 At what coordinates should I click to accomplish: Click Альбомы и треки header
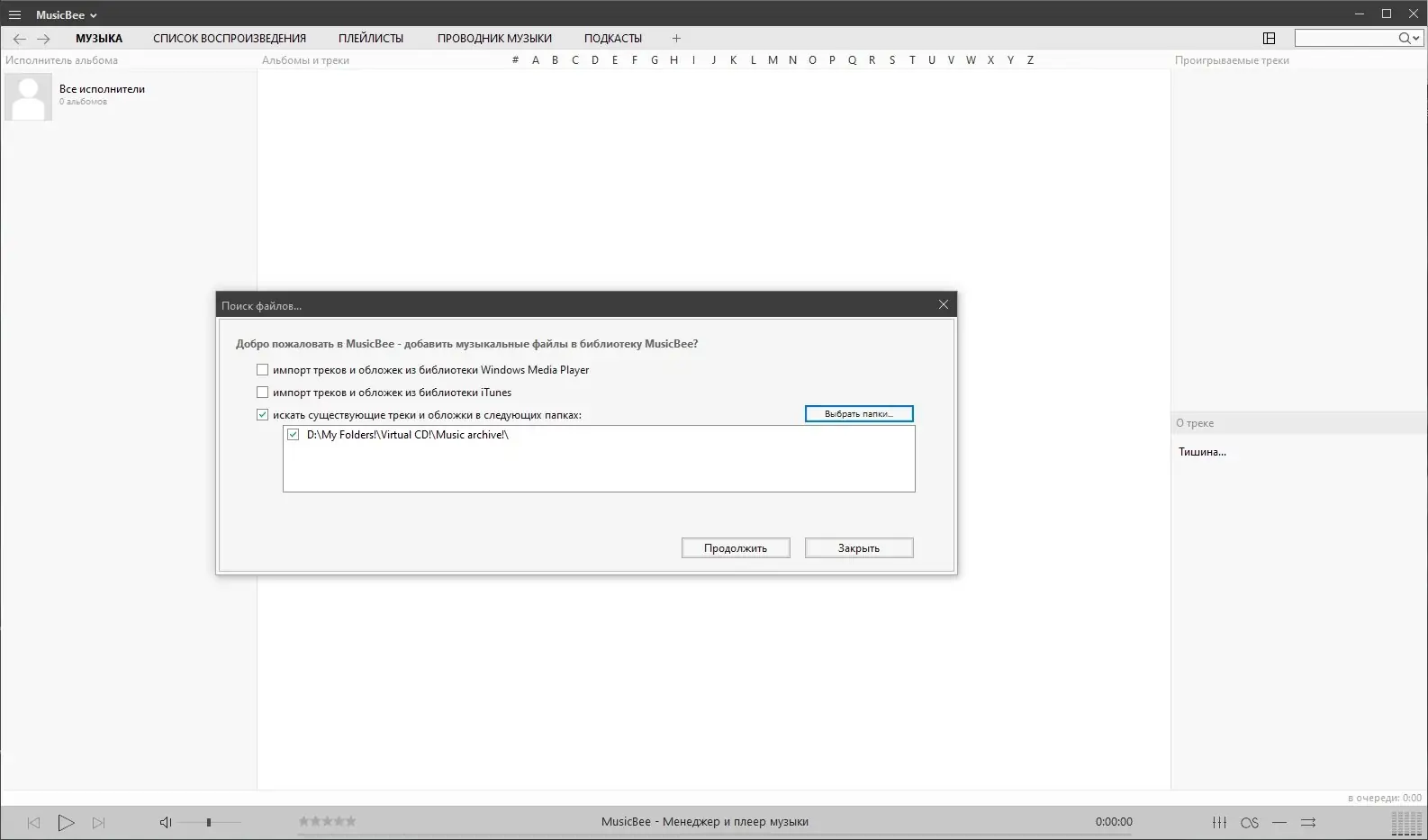click(x=305, y=60)
